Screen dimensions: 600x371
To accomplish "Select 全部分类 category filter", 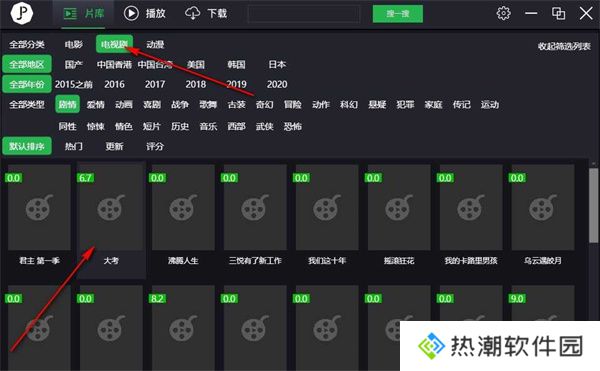I will tap(27, 44).
